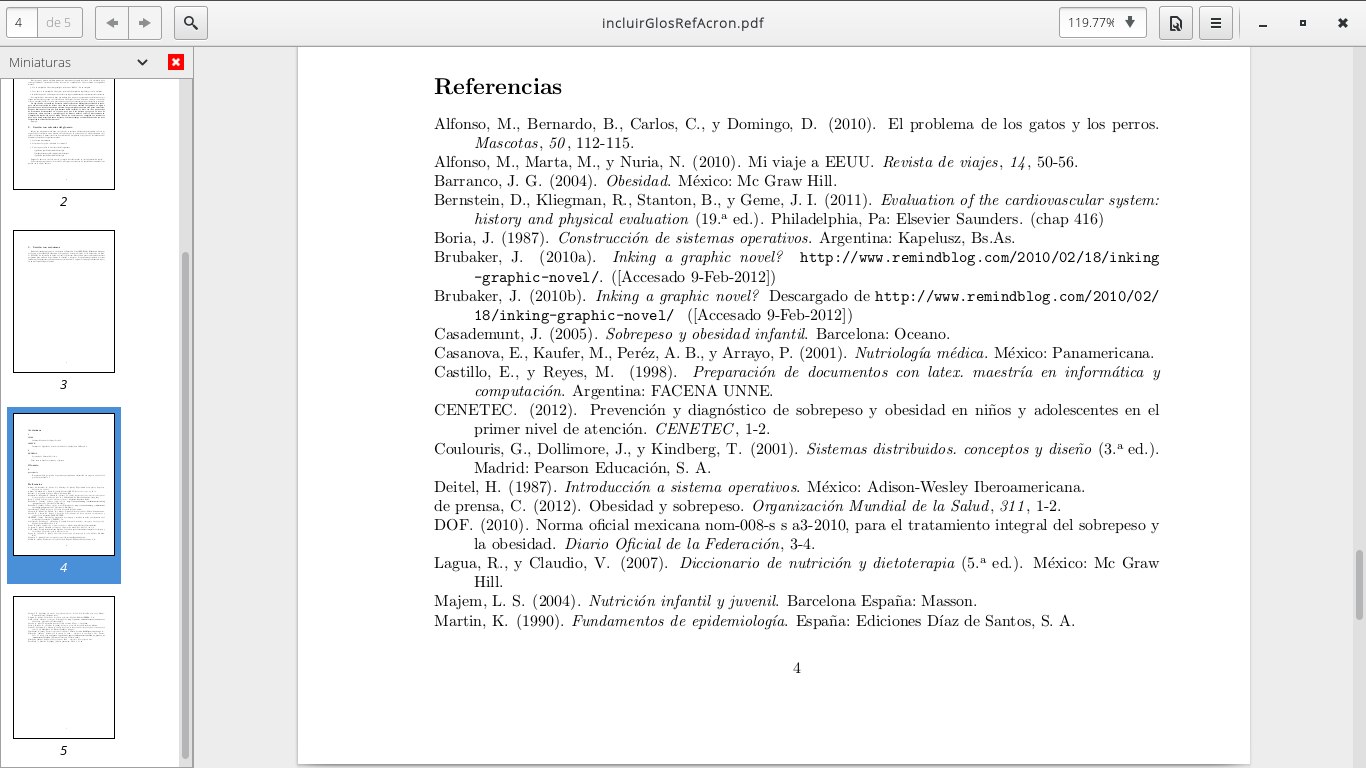The image size is (1366, 768).
Task: Edit the current page number field
Action: (20, 22)
